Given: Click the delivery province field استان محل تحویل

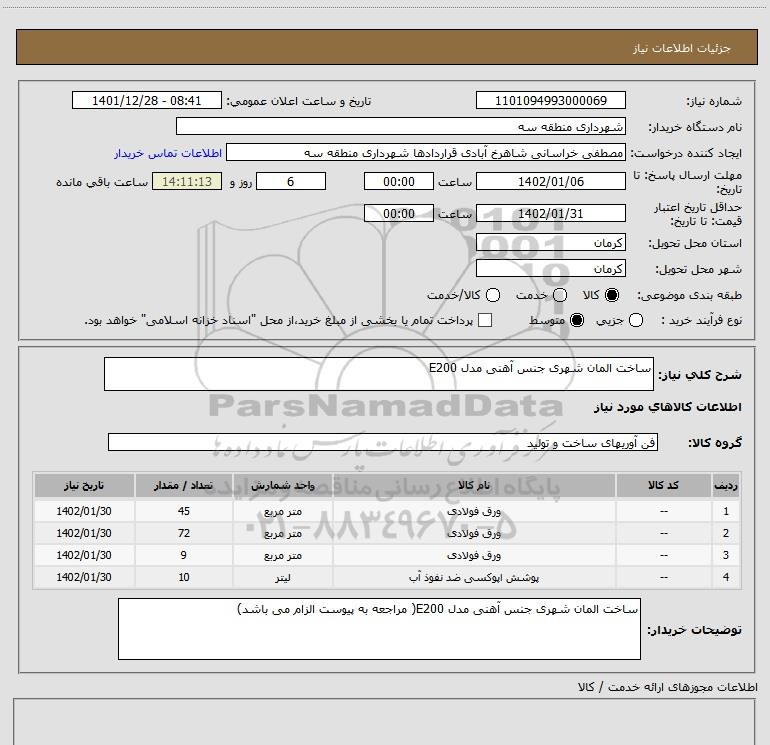Looking at the screenshot, I should pyautogui.click(x=550, y=243).
